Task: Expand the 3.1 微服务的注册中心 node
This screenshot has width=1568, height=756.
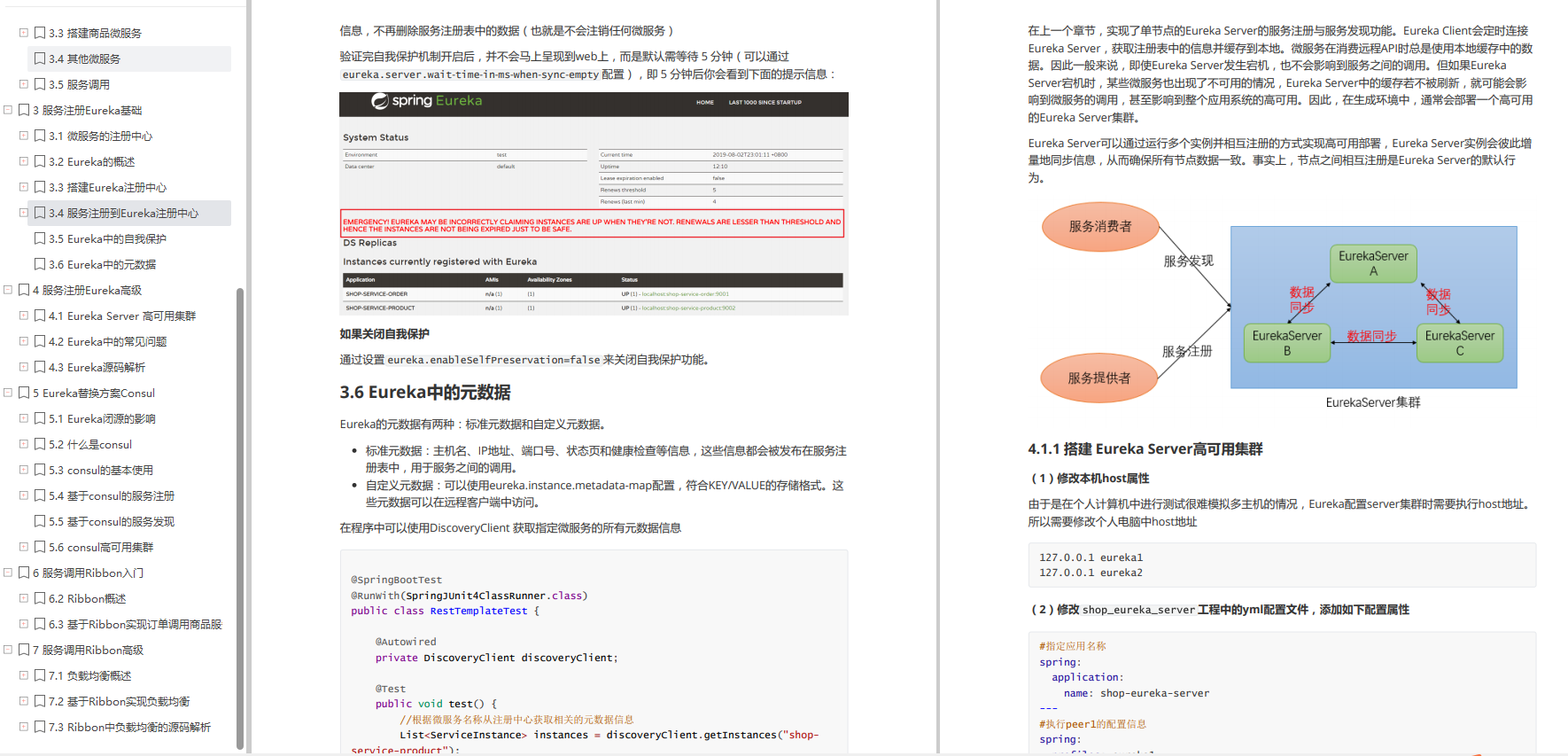Action: [x=24, y=136]
